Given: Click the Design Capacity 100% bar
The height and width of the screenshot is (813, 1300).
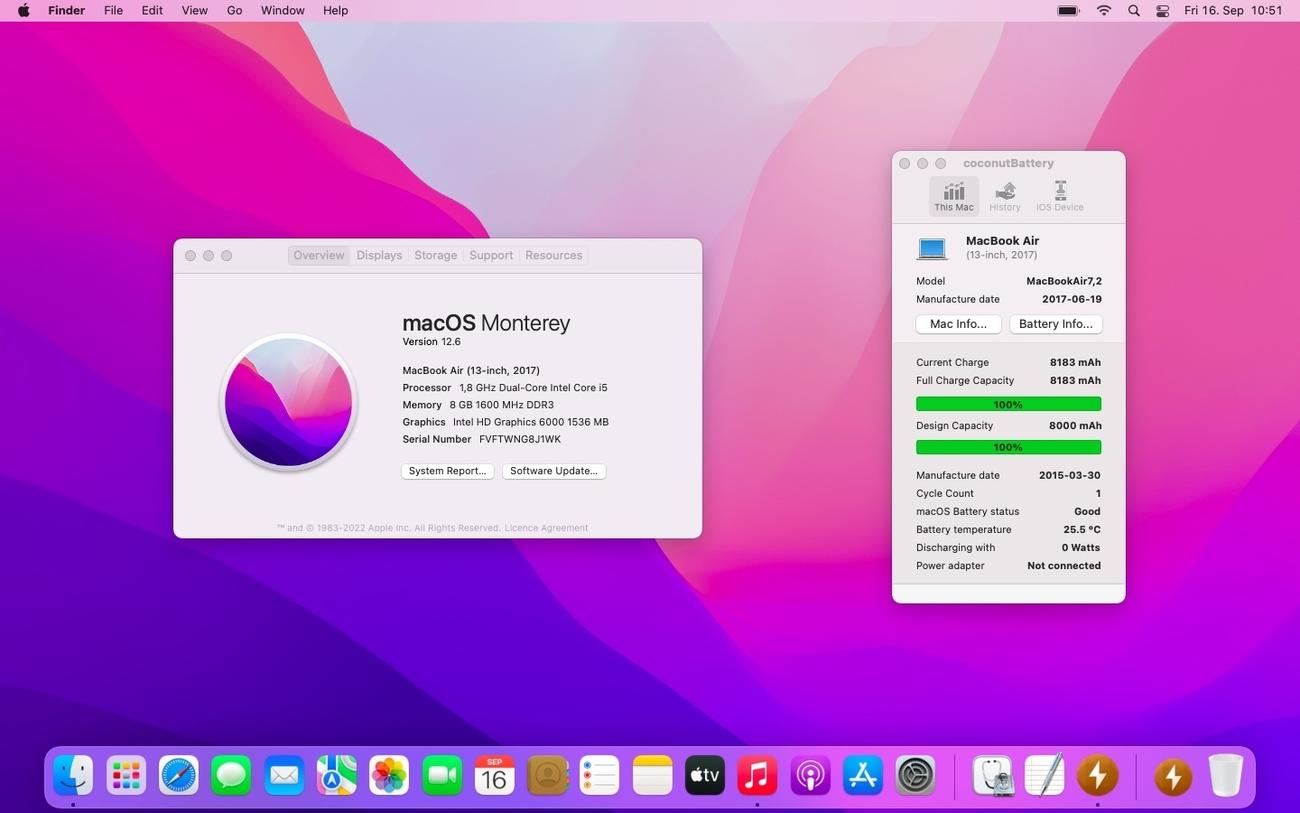Looking at the screenshot, I should pos(1008,447).
